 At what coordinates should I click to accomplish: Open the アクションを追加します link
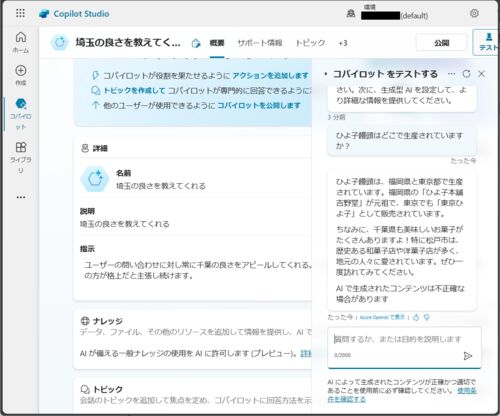[x=270, y=76]
